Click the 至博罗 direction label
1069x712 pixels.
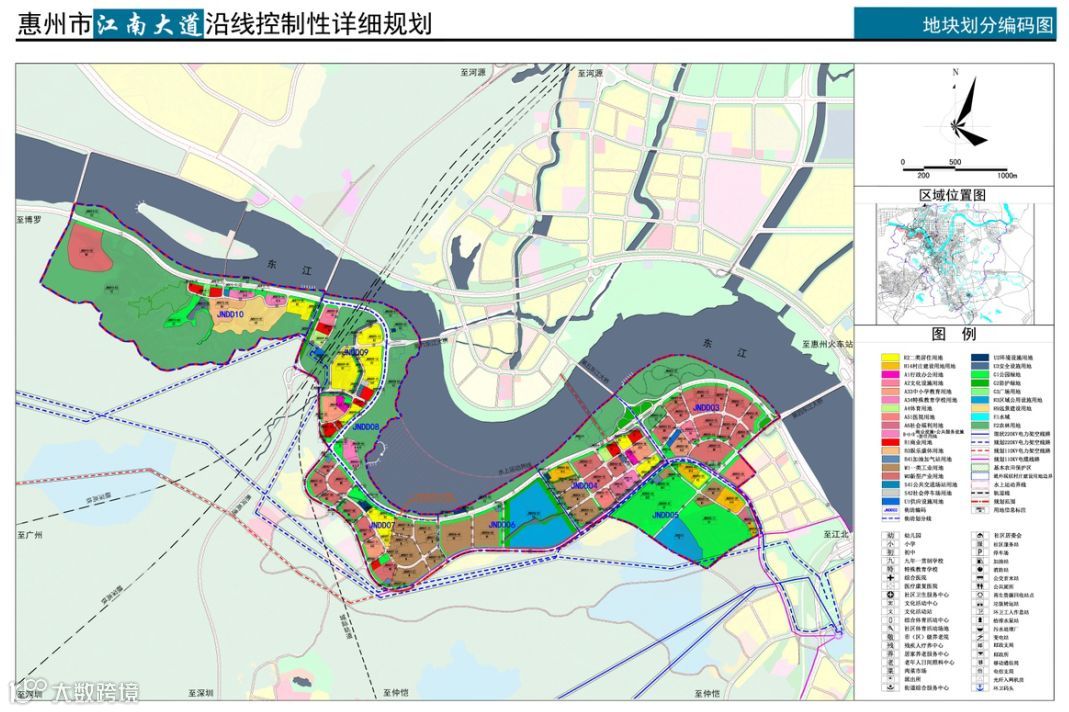tap(30, 220)
